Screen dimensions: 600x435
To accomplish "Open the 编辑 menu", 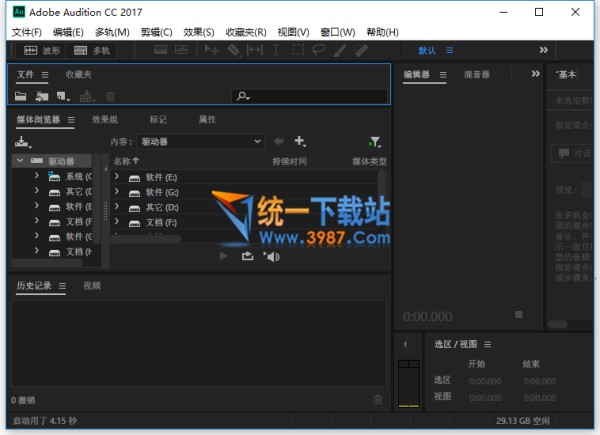I will (68, 32).
